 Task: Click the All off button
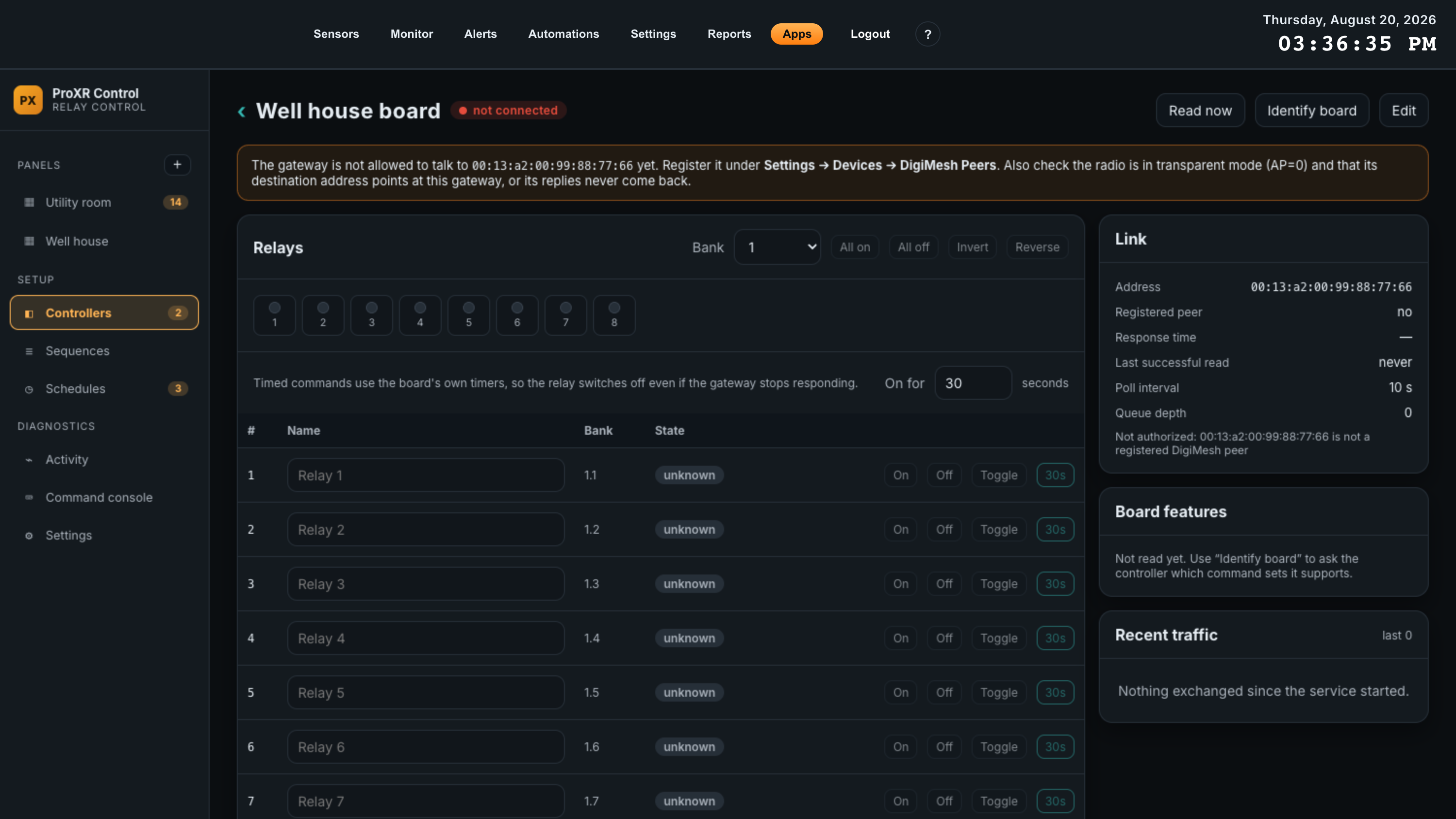(x=913, y=247)
